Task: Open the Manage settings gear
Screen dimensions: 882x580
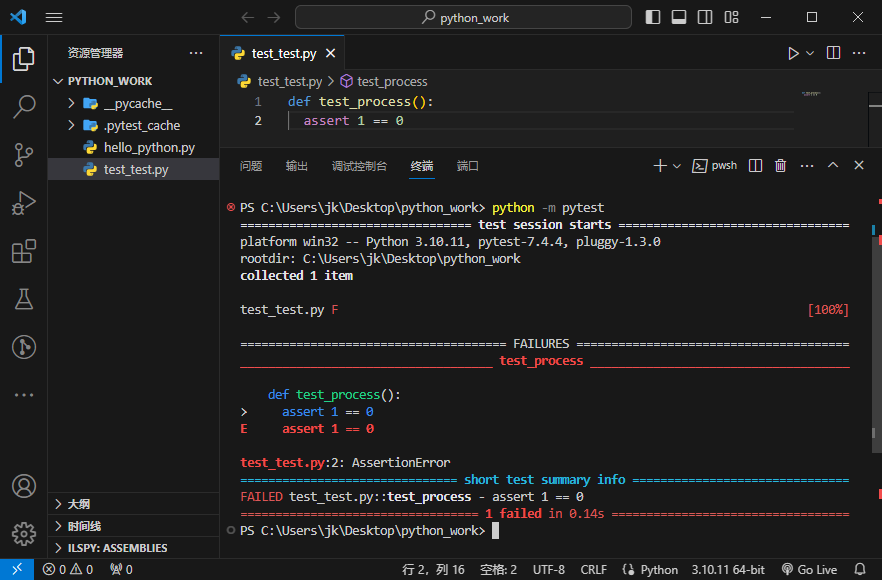Action: (24, 534)
